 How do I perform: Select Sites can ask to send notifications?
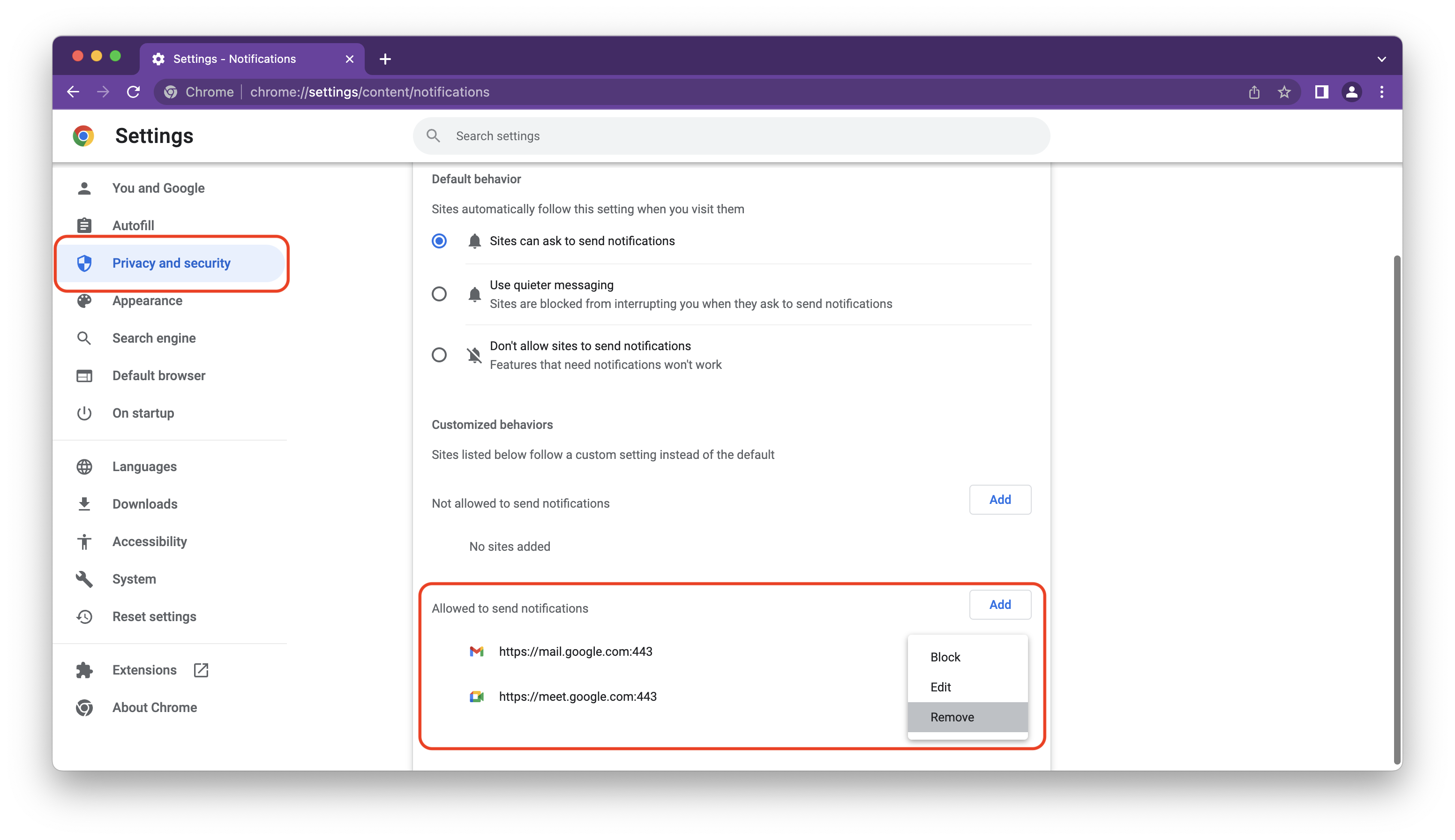click(439, 240)
